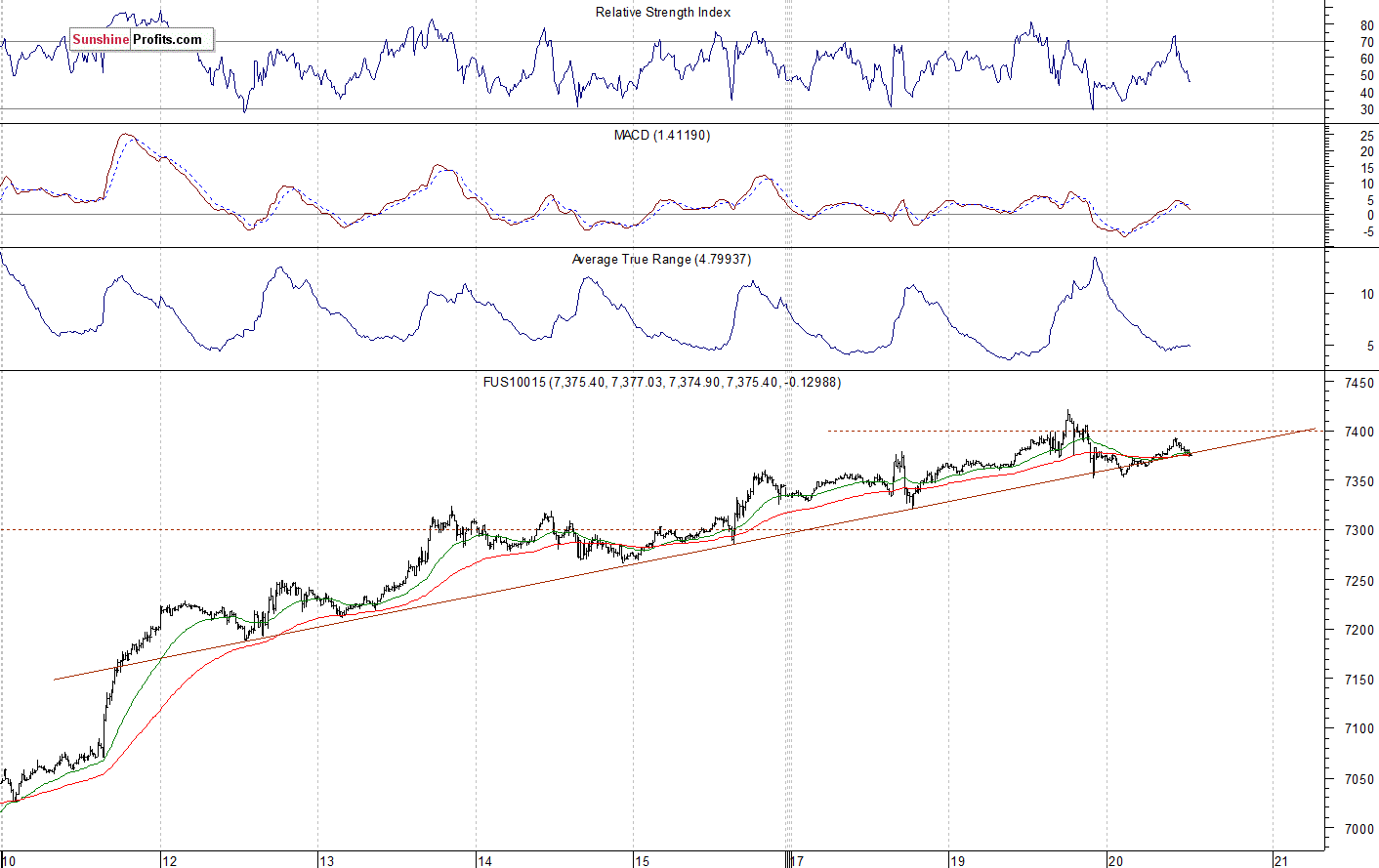Click the 7200 price axis label
1379x868 pixels.
pos(1360,630)
